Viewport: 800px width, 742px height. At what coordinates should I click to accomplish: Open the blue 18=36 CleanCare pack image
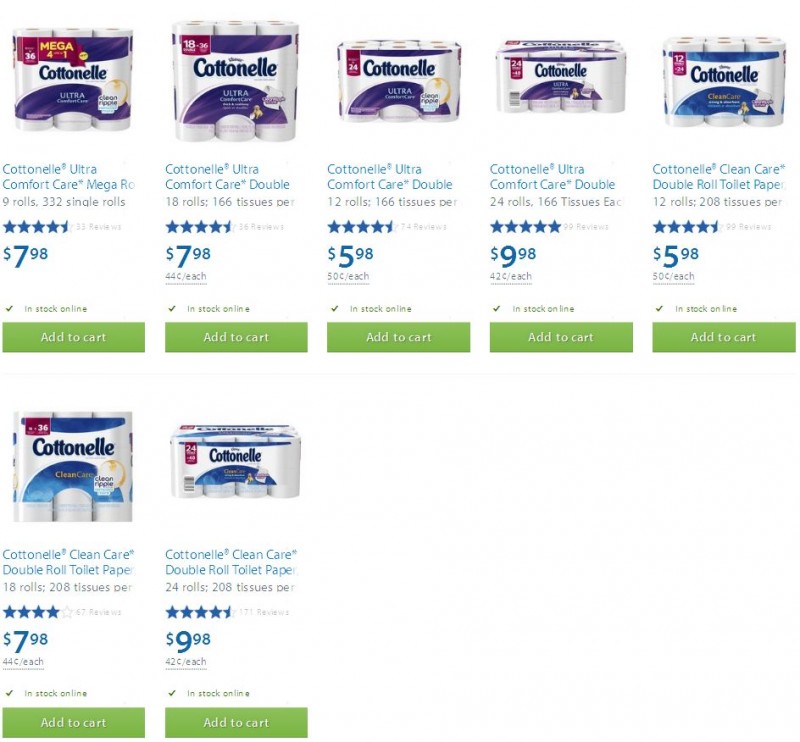tap(72, 466)
